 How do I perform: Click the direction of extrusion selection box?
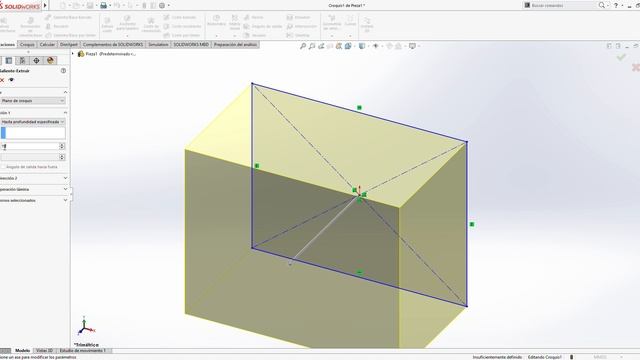pyautogui.click(x=33, y=133)
